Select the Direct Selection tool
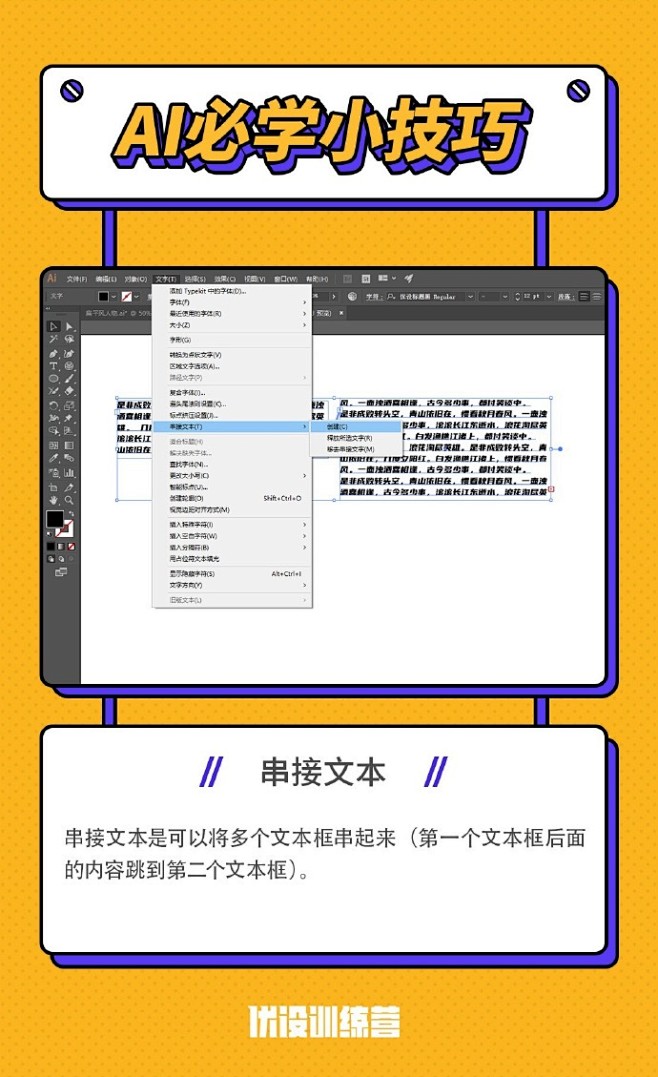The image size is (658, 1077). click(69, 326)
